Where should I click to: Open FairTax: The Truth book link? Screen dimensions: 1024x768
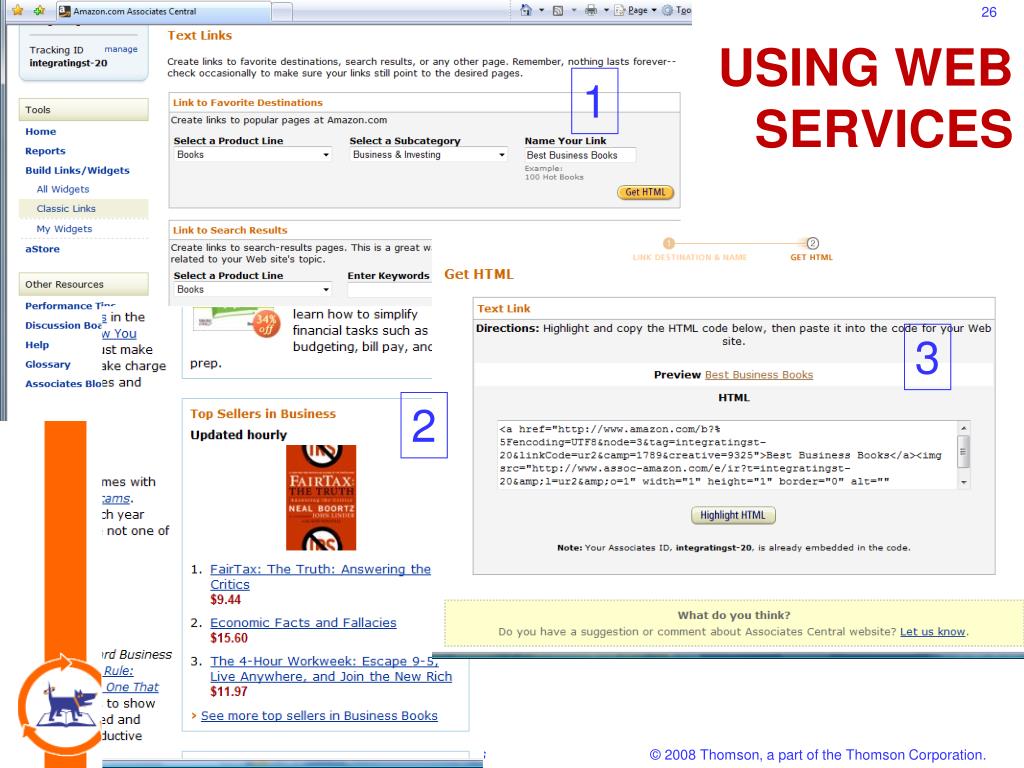[x=320, y=577]
